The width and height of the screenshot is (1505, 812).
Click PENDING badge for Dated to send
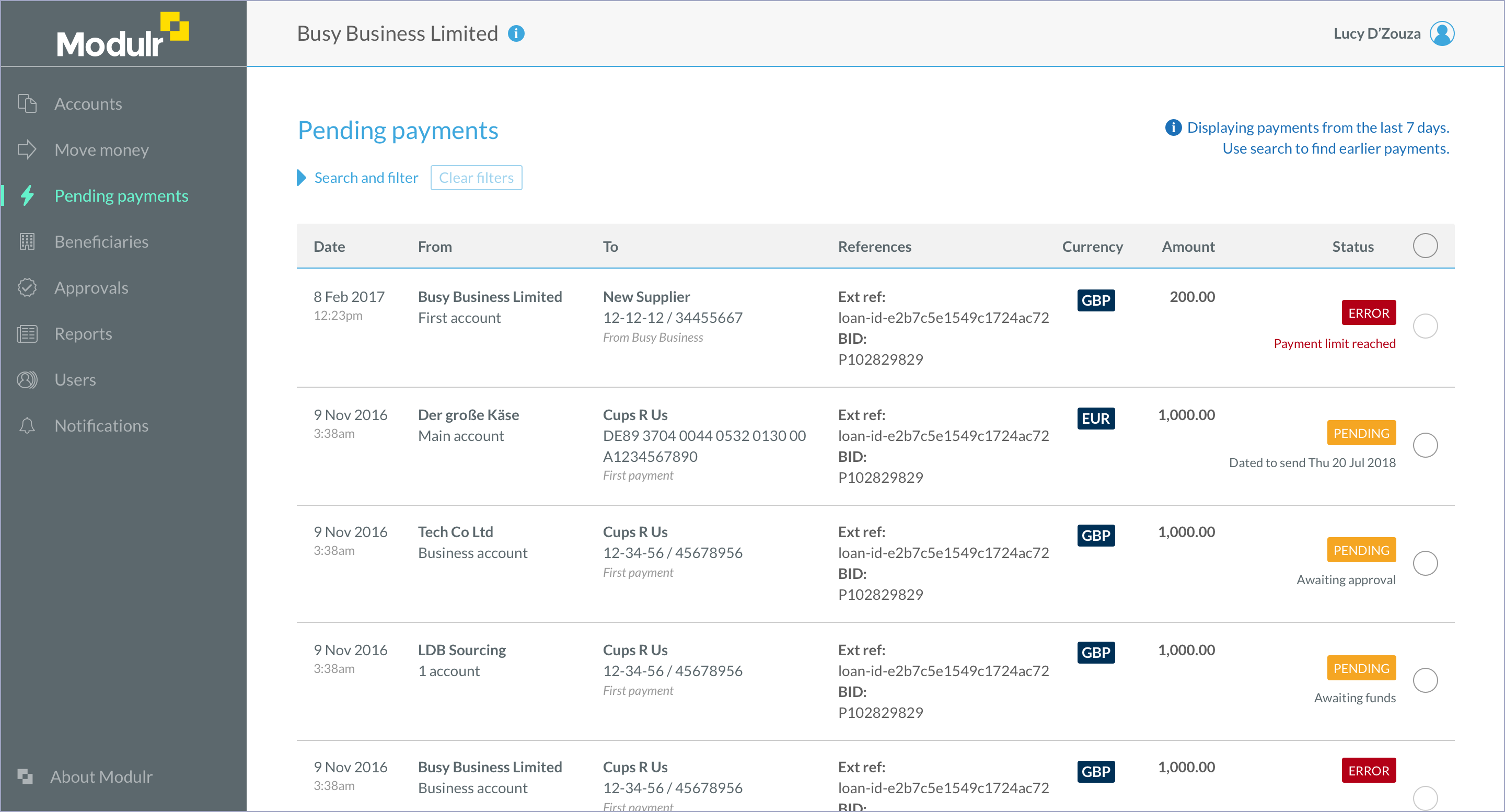[1361, 433]
